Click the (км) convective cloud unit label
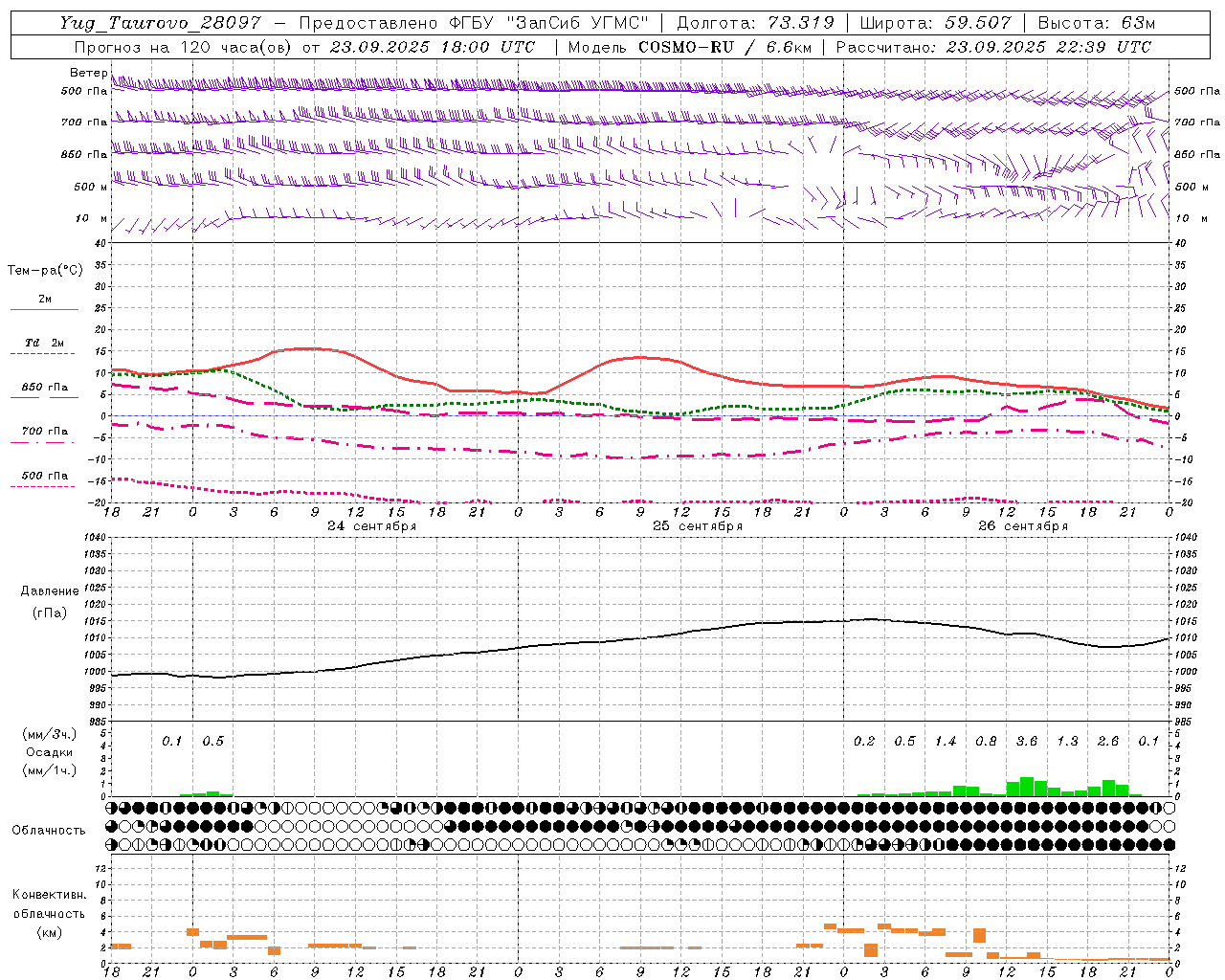The width and height of the screenshot is (1225, 980). [50, 932]
